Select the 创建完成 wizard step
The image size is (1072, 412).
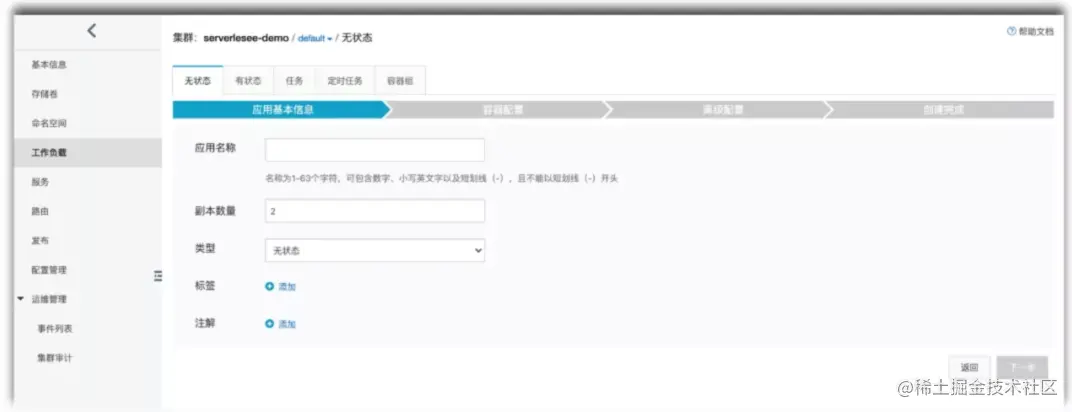click(943, 110)
